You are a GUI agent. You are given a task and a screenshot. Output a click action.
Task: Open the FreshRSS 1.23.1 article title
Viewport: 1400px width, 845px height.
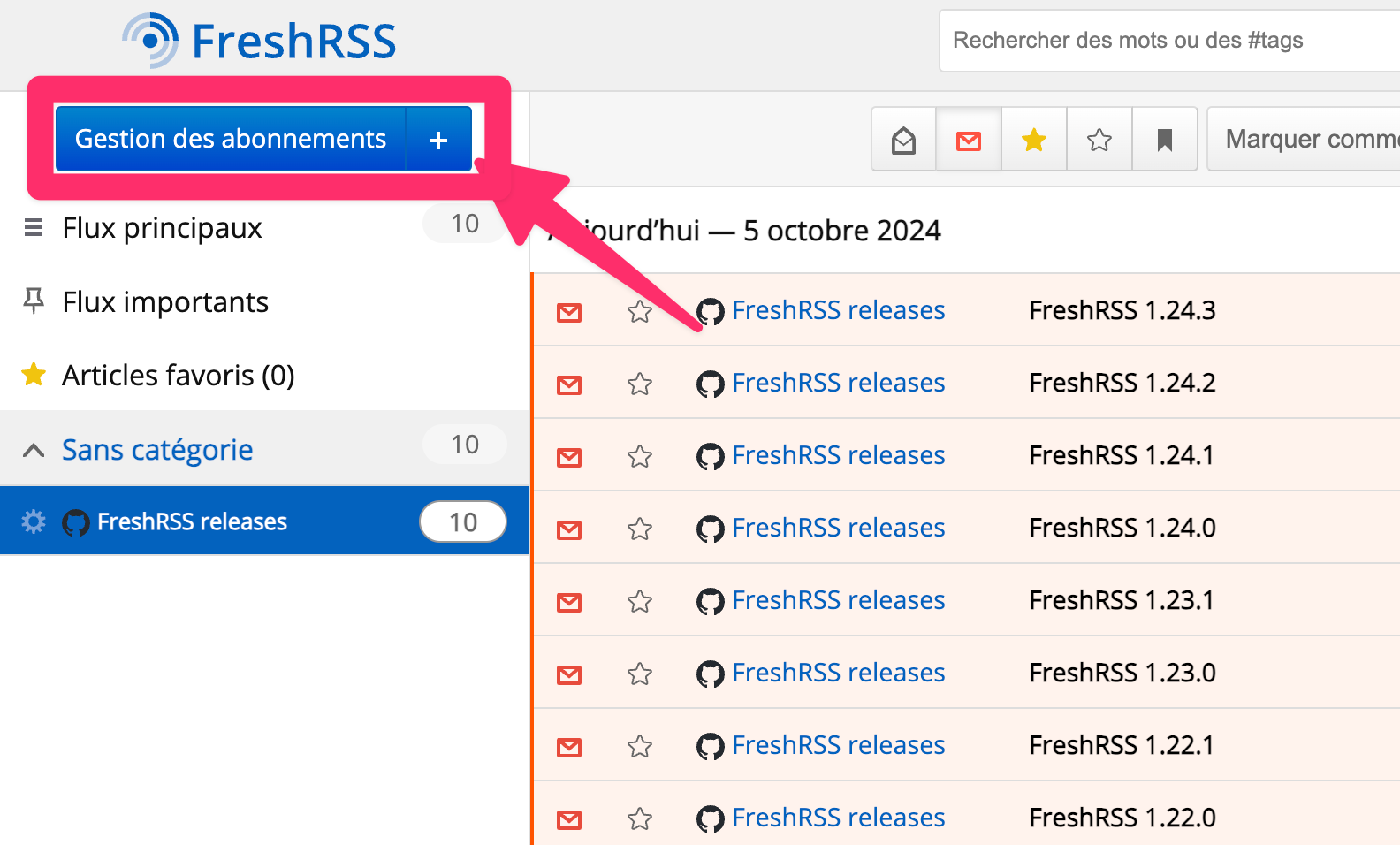pos(1121,600)
